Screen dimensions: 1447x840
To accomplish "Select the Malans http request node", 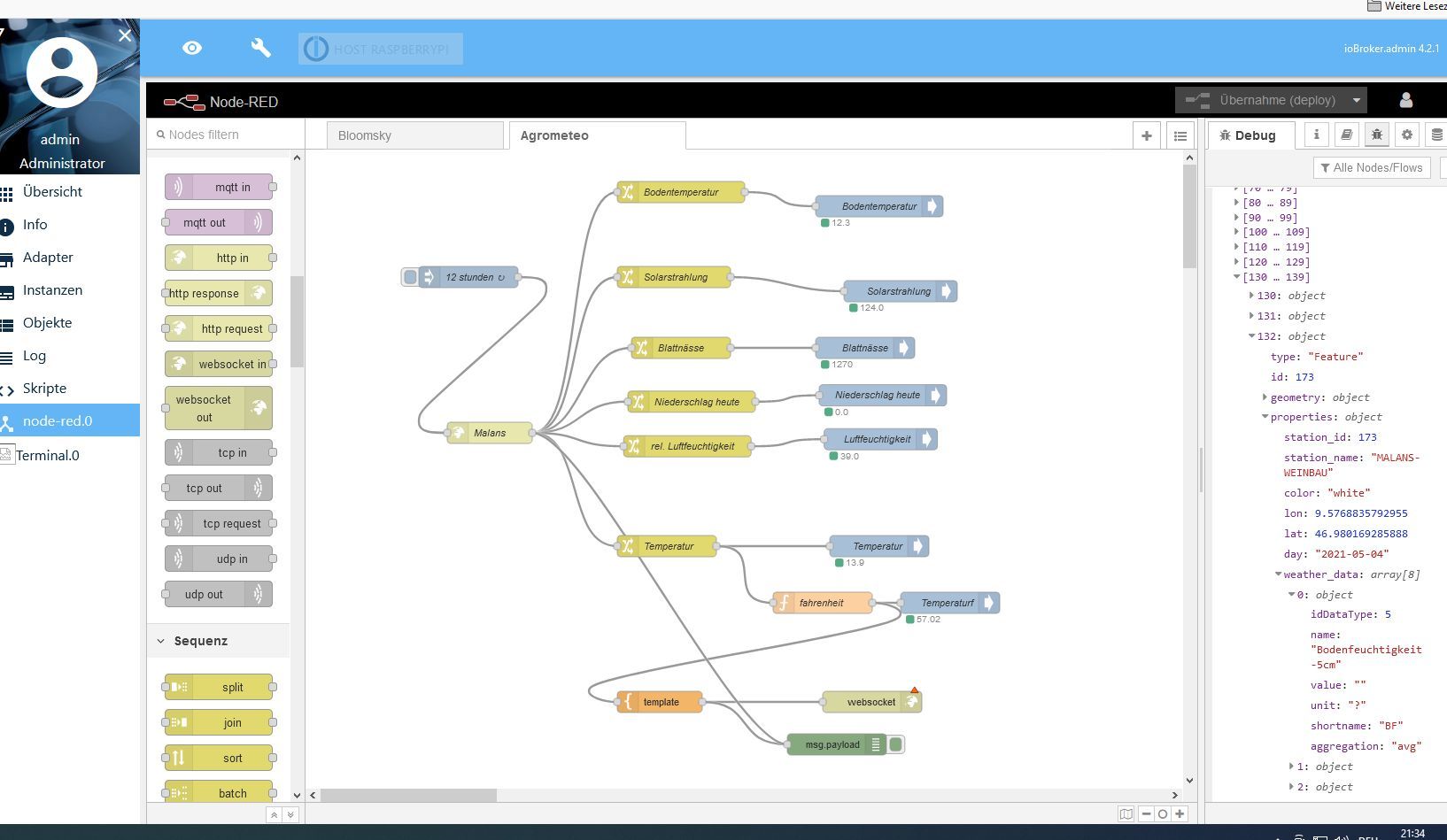I will click(490, 433).
